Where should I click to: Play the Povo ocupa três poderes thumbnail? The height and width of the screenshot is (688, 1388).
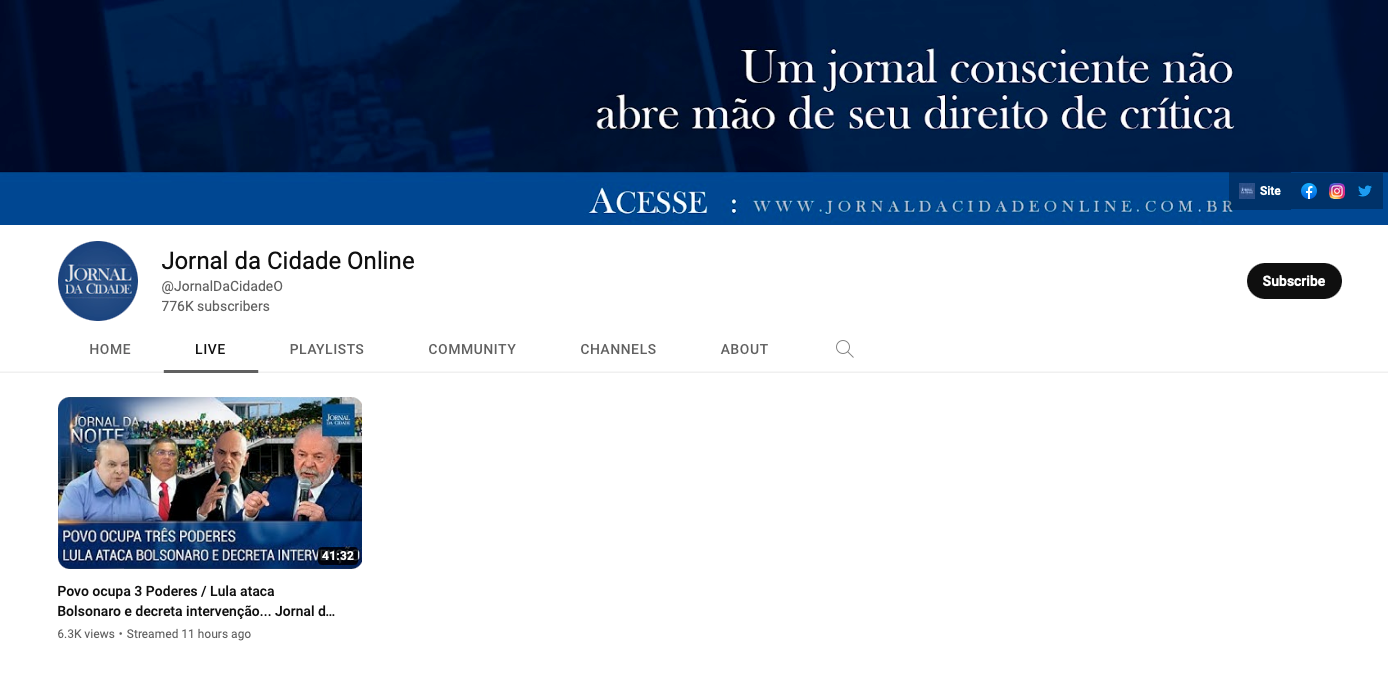tap(210, 483)
